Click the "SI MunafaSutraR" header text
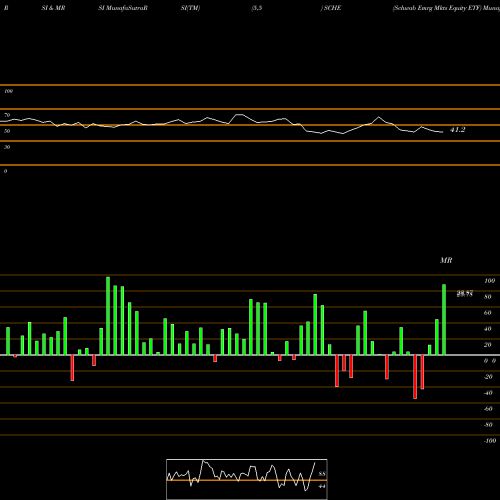 [123, 8]
